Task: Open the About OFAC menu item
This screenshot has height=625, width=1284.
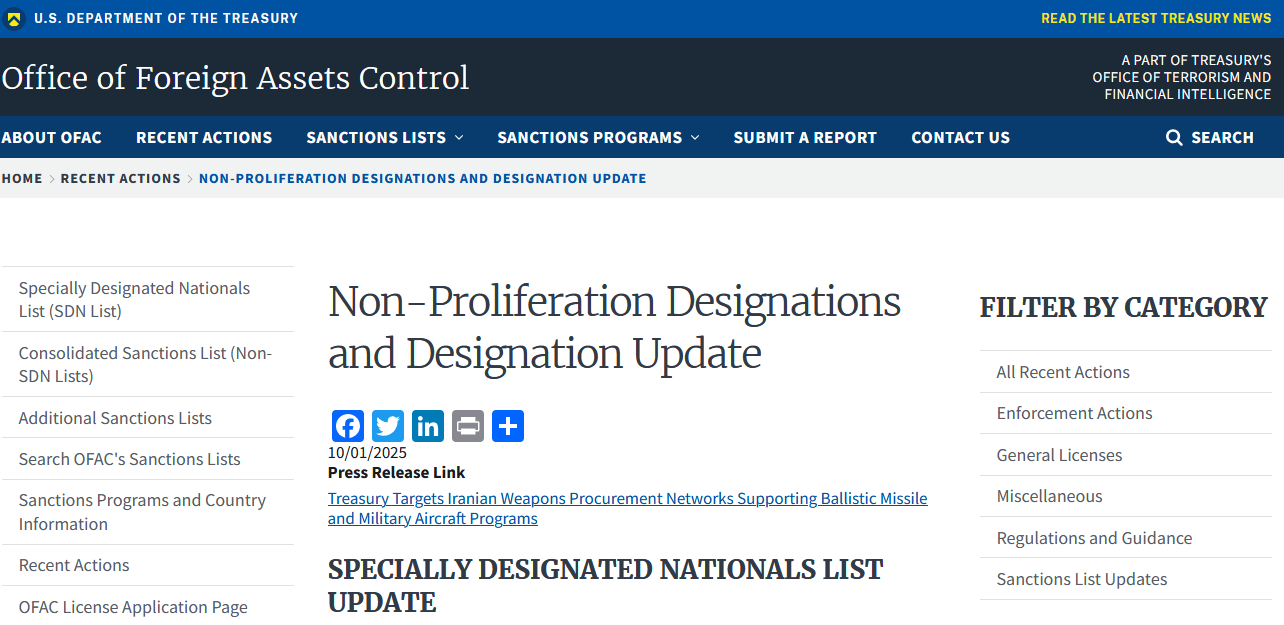Action: 52,138
